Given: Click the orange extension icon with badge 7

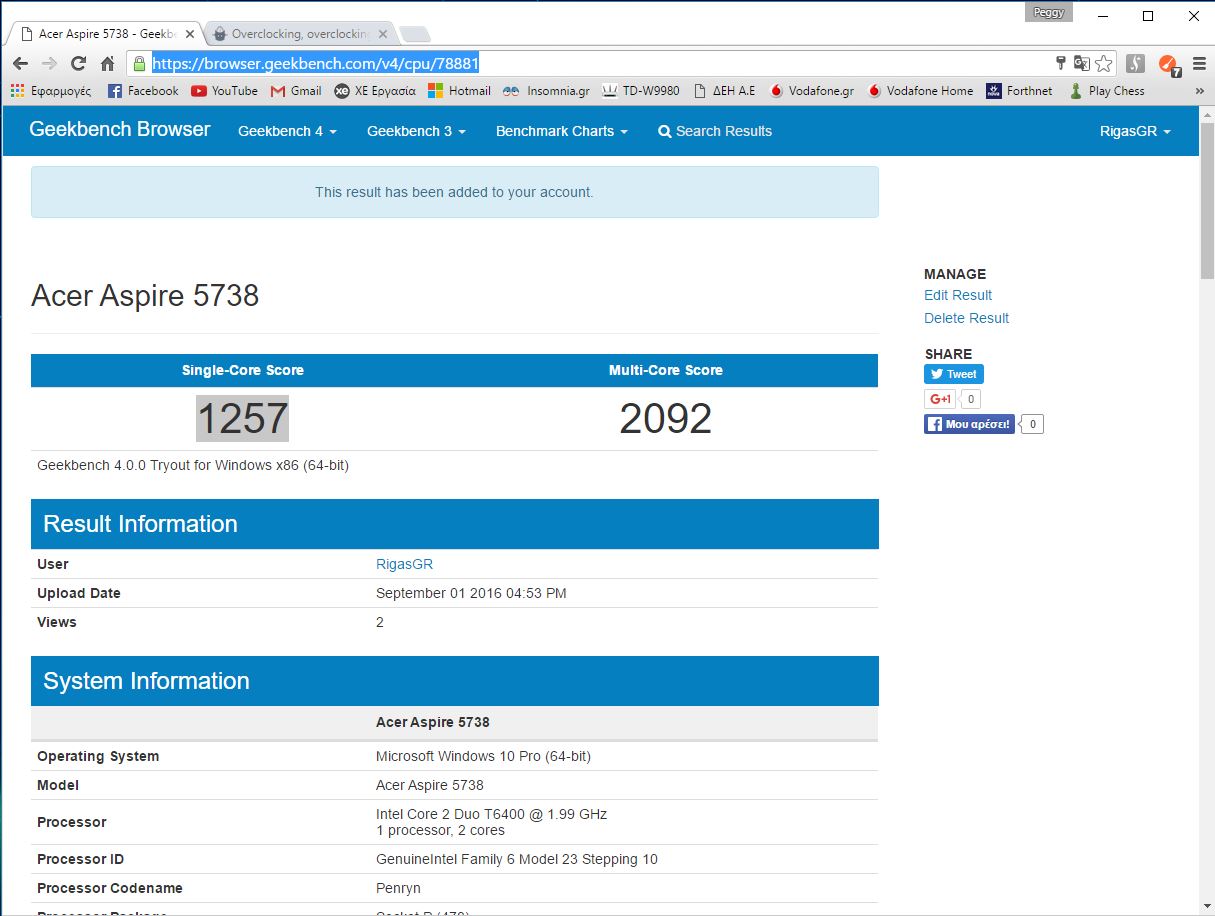Looking at the screenshot, I should tap(1168, 65).
